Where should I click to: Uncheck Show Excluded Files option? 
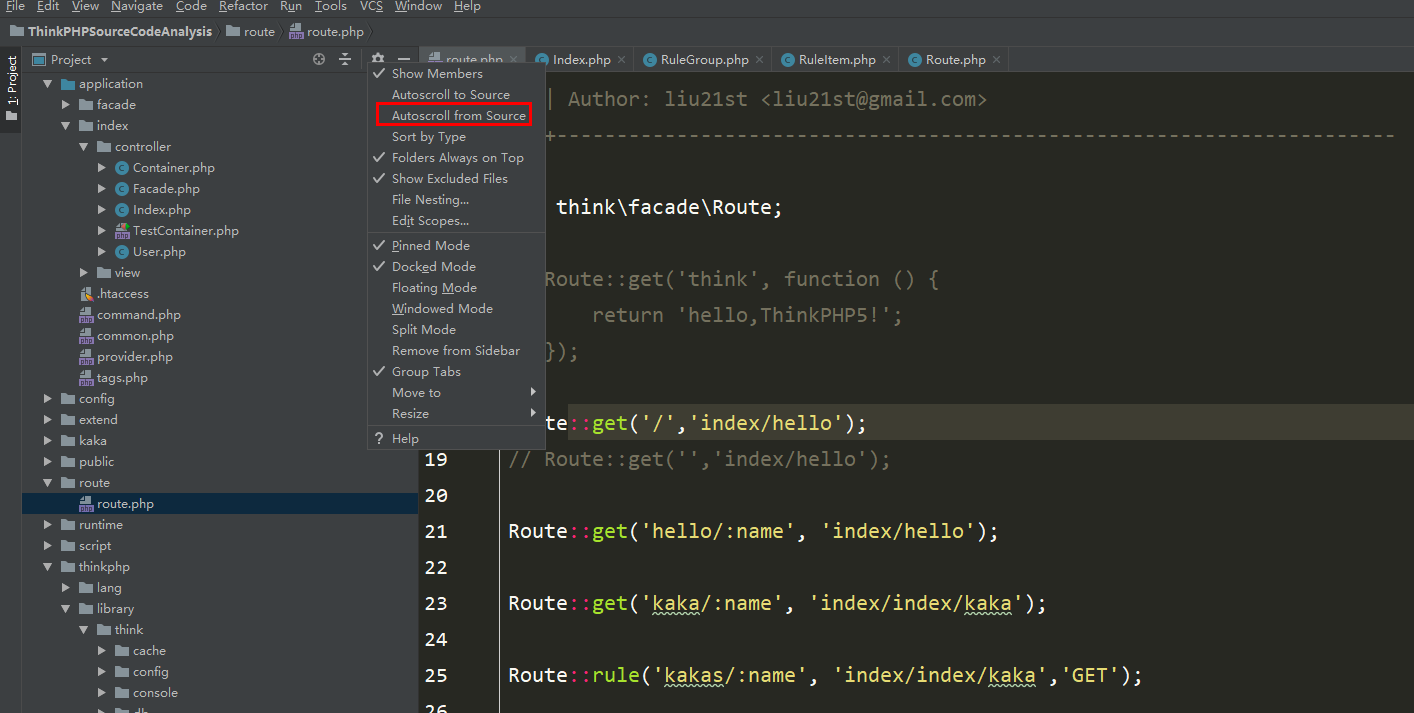[449, 179]
